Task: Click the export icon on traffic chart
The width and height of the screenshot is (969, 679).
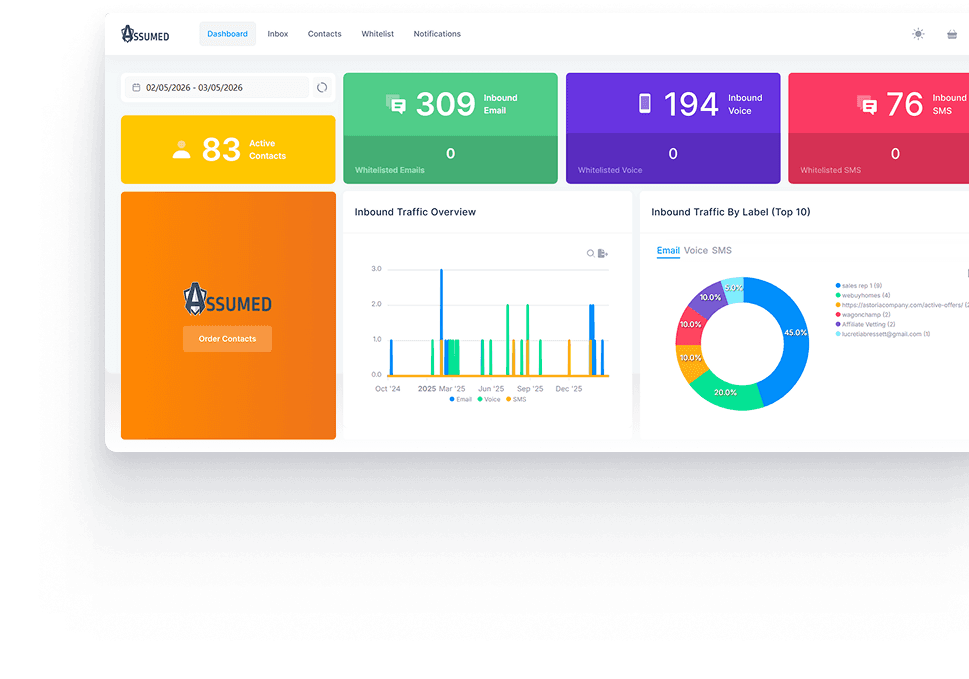Action: (603, 253)
